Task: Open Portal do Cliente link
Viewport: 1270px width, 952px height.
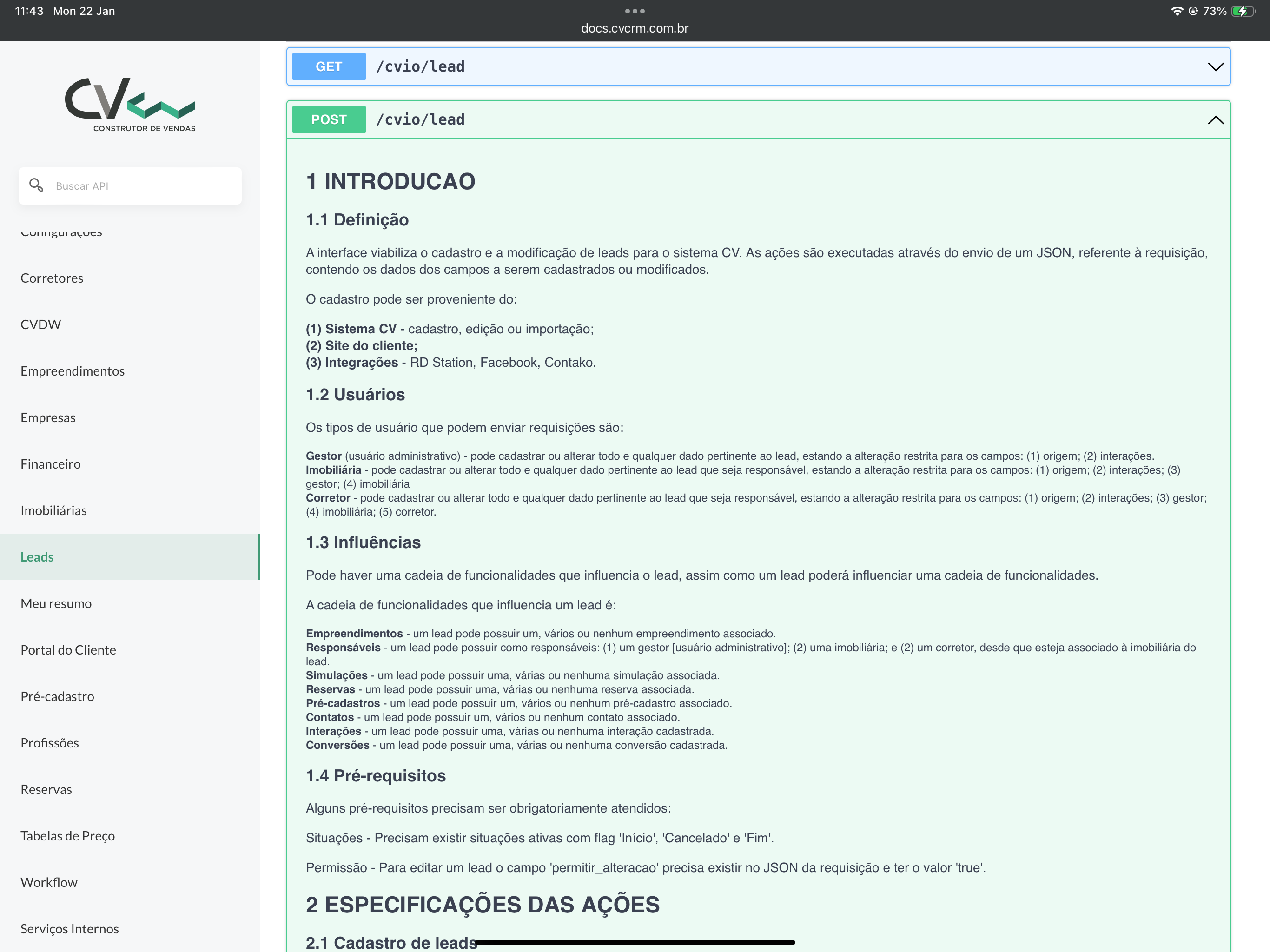Action: pyautogui.click(x=68, y=649)
